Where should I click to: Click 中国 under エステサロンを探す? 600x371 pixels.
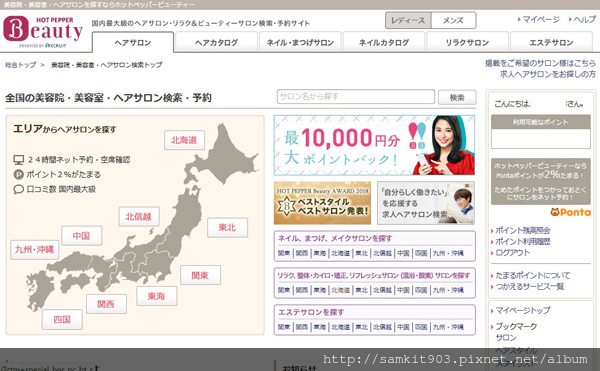pyautogui.click(x=403, y=327)
